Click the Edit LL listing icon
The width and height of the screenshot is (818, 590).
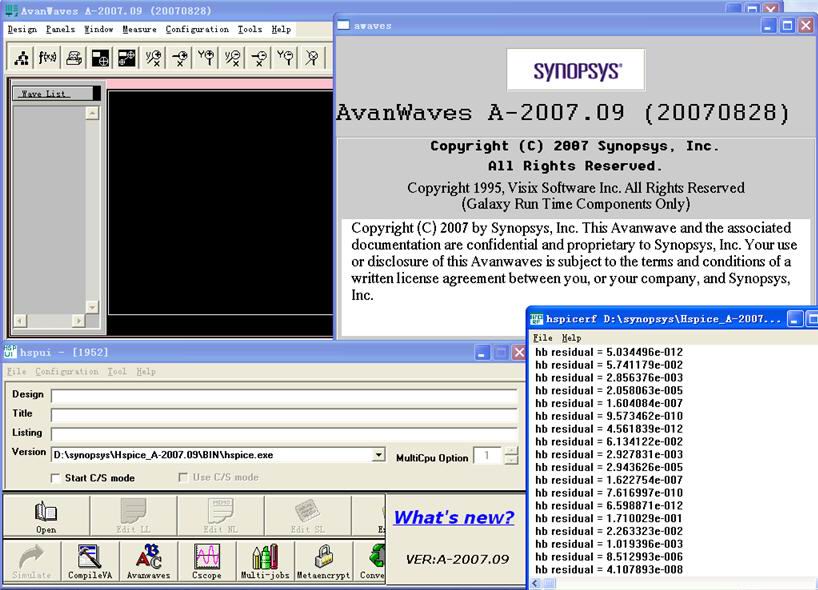pos(133,516)
